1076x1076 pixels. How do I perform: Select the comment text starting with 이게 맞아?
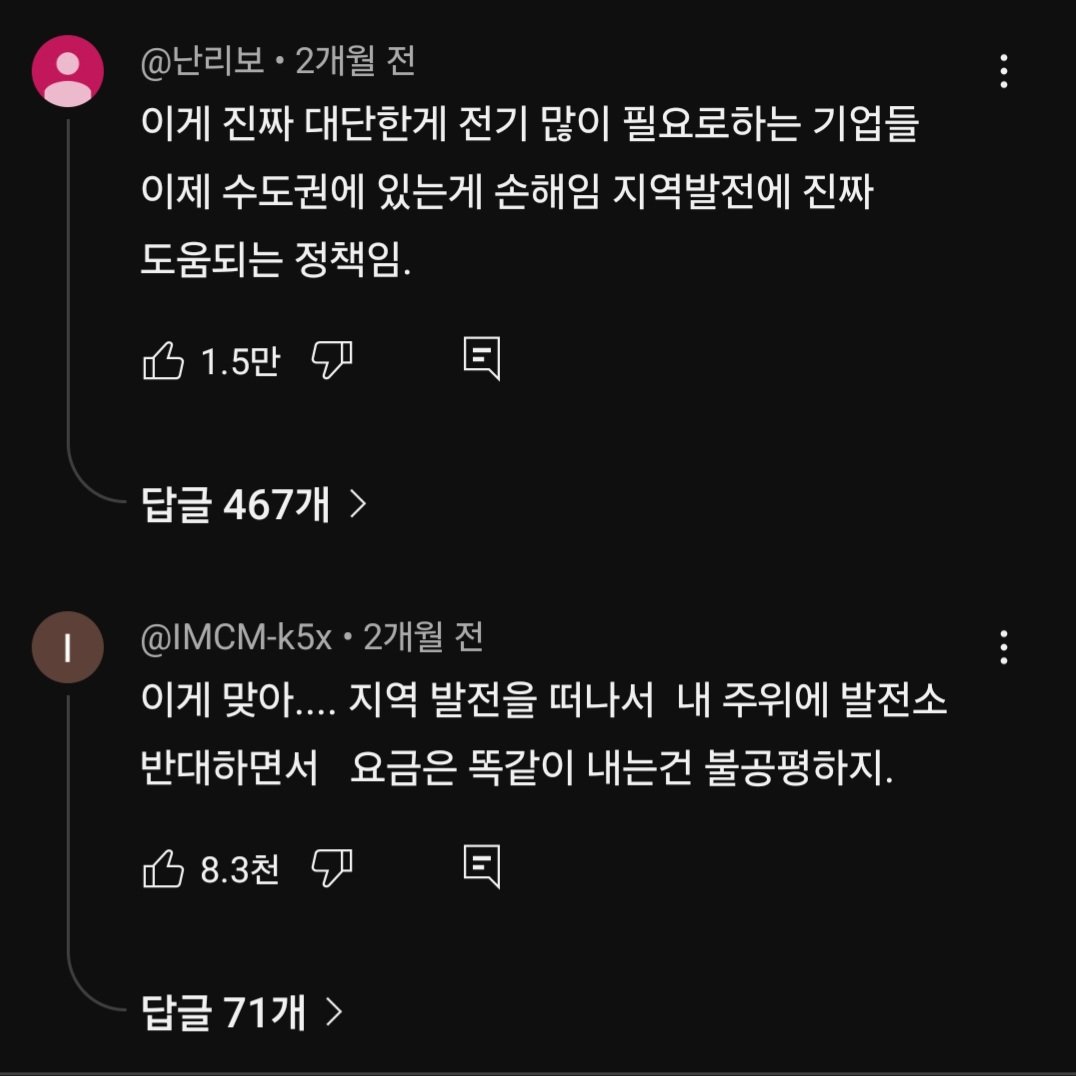pos(543,736)
